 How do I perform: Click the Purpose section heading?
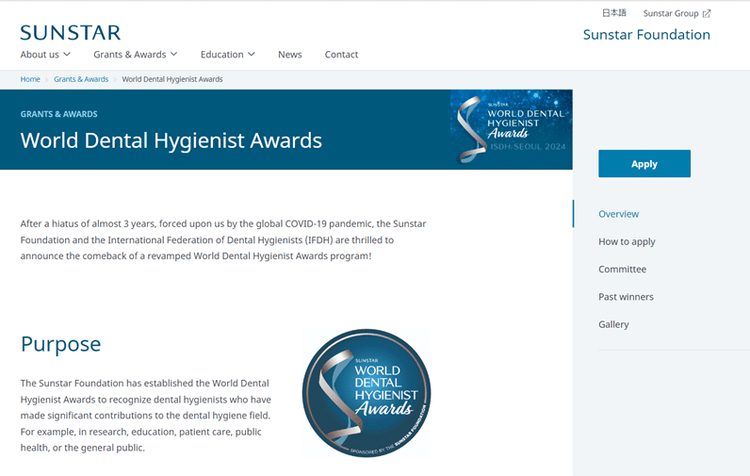coord(61,344)
